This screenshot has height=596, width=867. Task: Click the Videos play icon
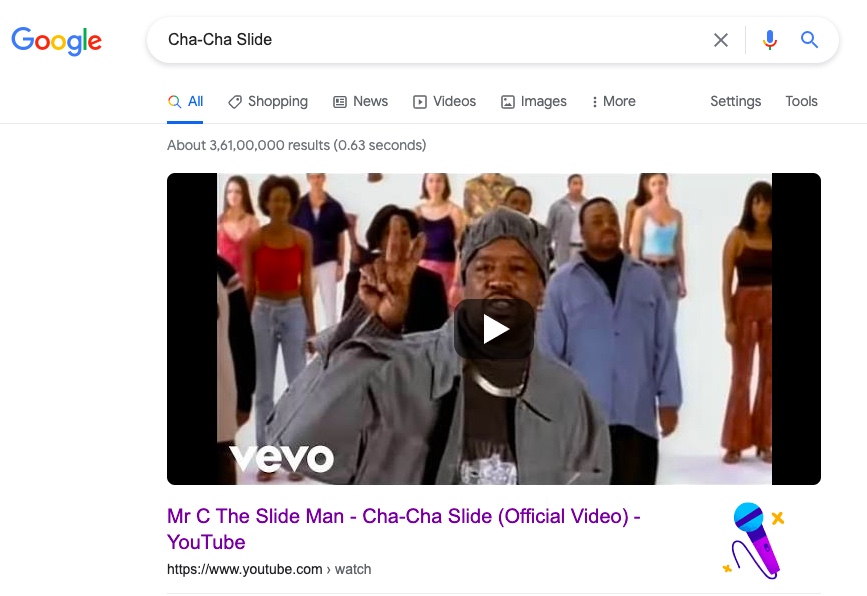tap(420, 102)
